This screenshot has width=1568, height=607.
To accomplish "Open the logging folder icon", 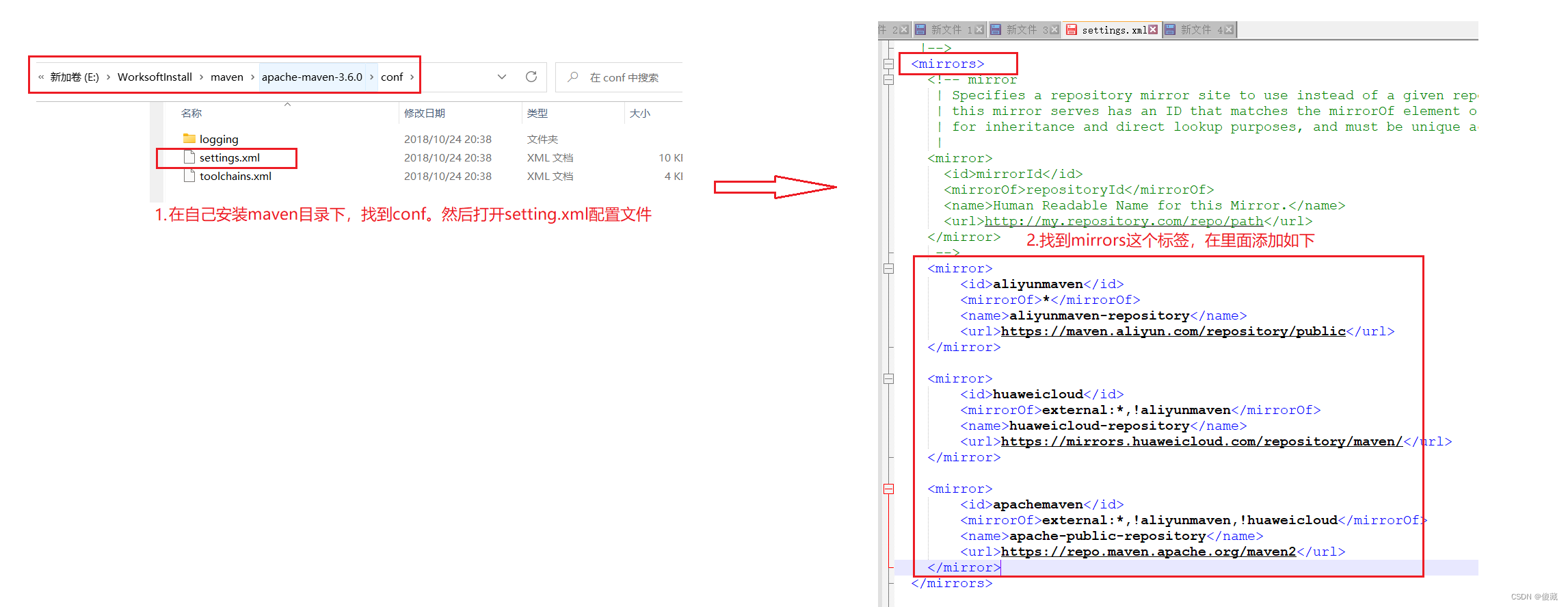I will (x=189, y=139).
